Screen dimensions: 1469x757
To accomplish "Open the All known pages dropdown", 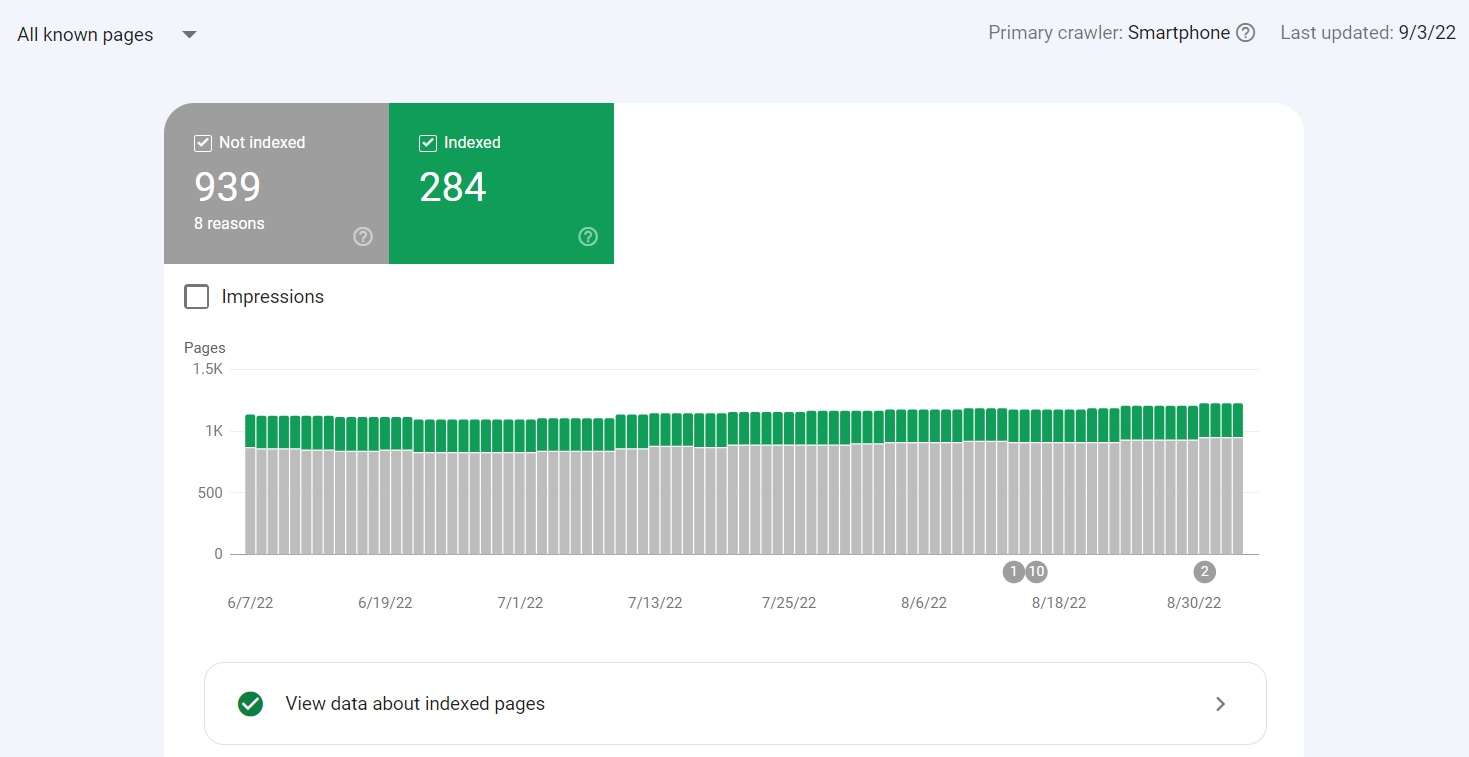I will click(85, 34).
